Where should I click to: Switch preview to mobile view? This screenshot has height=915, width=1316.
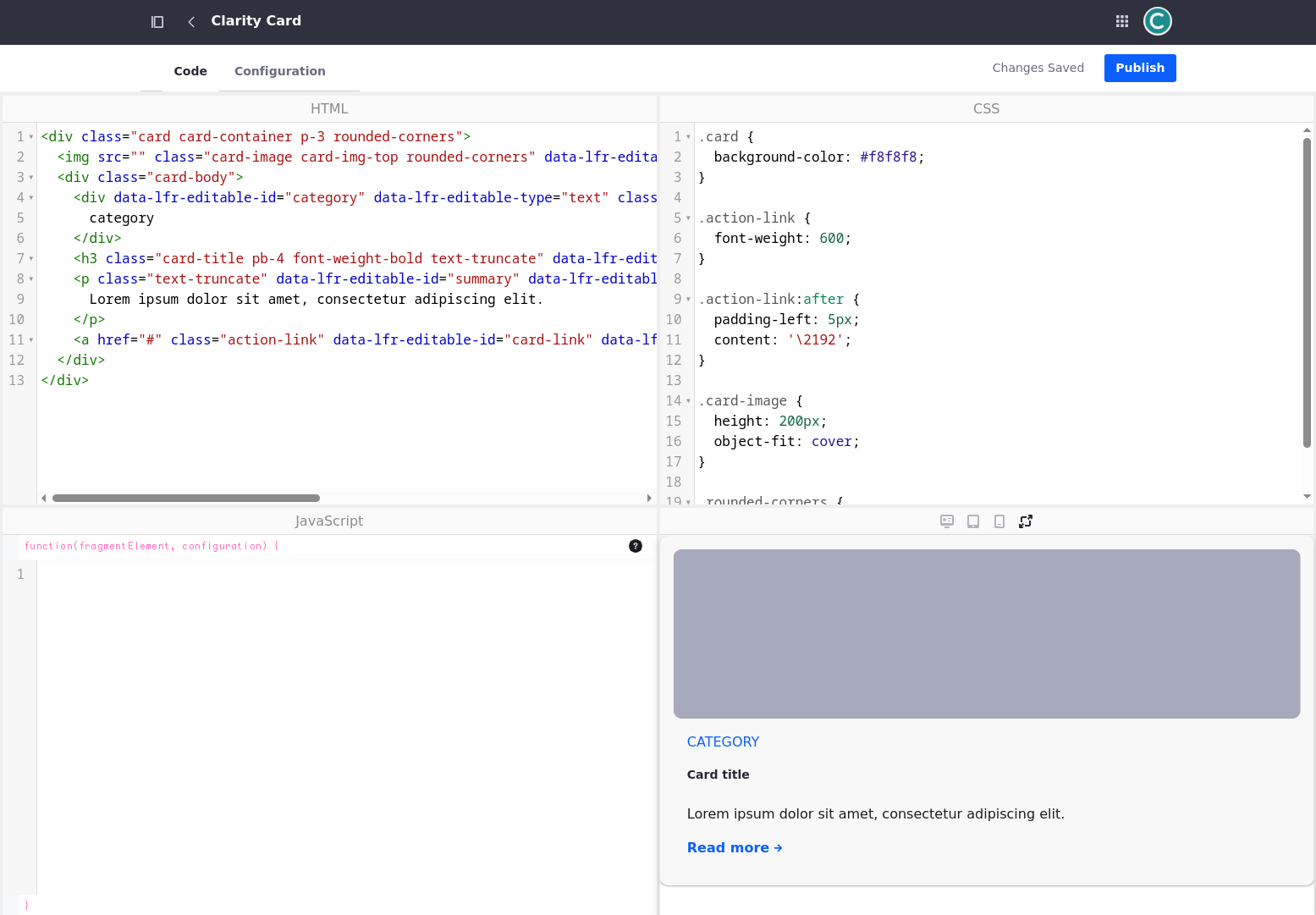pyautogui.click(x=999, y=521)
